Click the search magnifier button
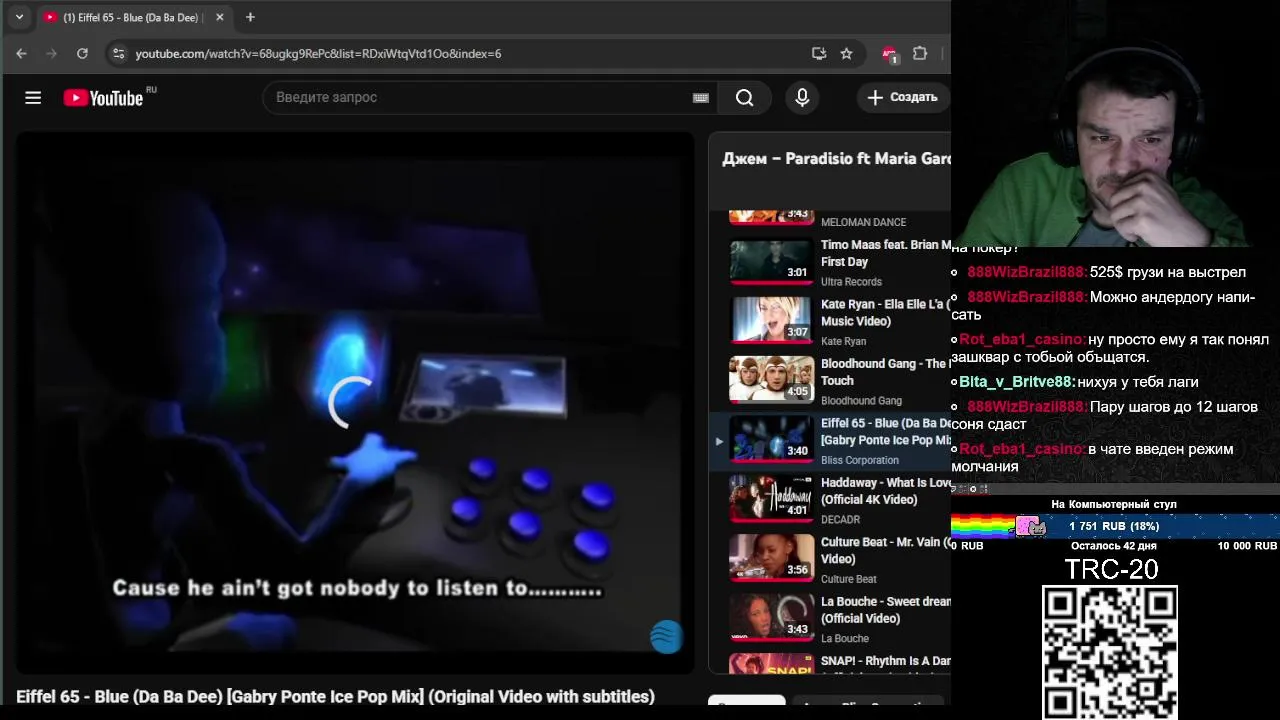This screenshot has width=1280, height=720. click(x=744, y=97)
